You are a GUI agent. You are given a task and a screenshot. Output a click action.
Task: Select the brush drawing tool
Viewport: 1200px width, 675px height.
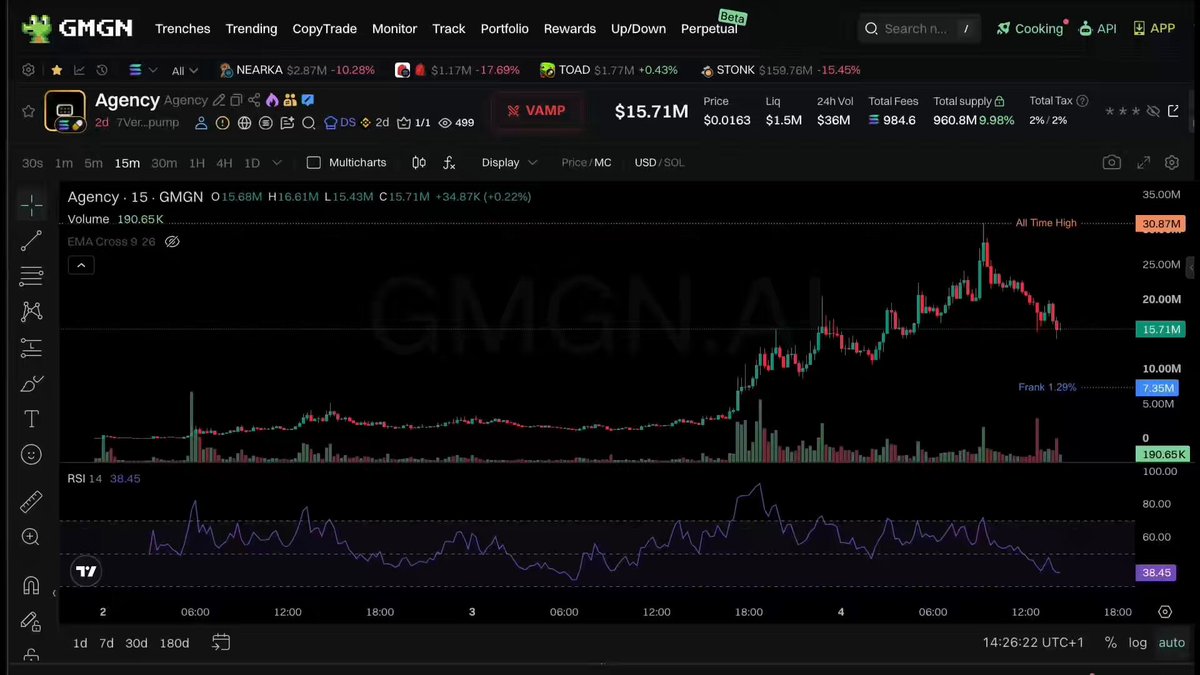point(31,384)
